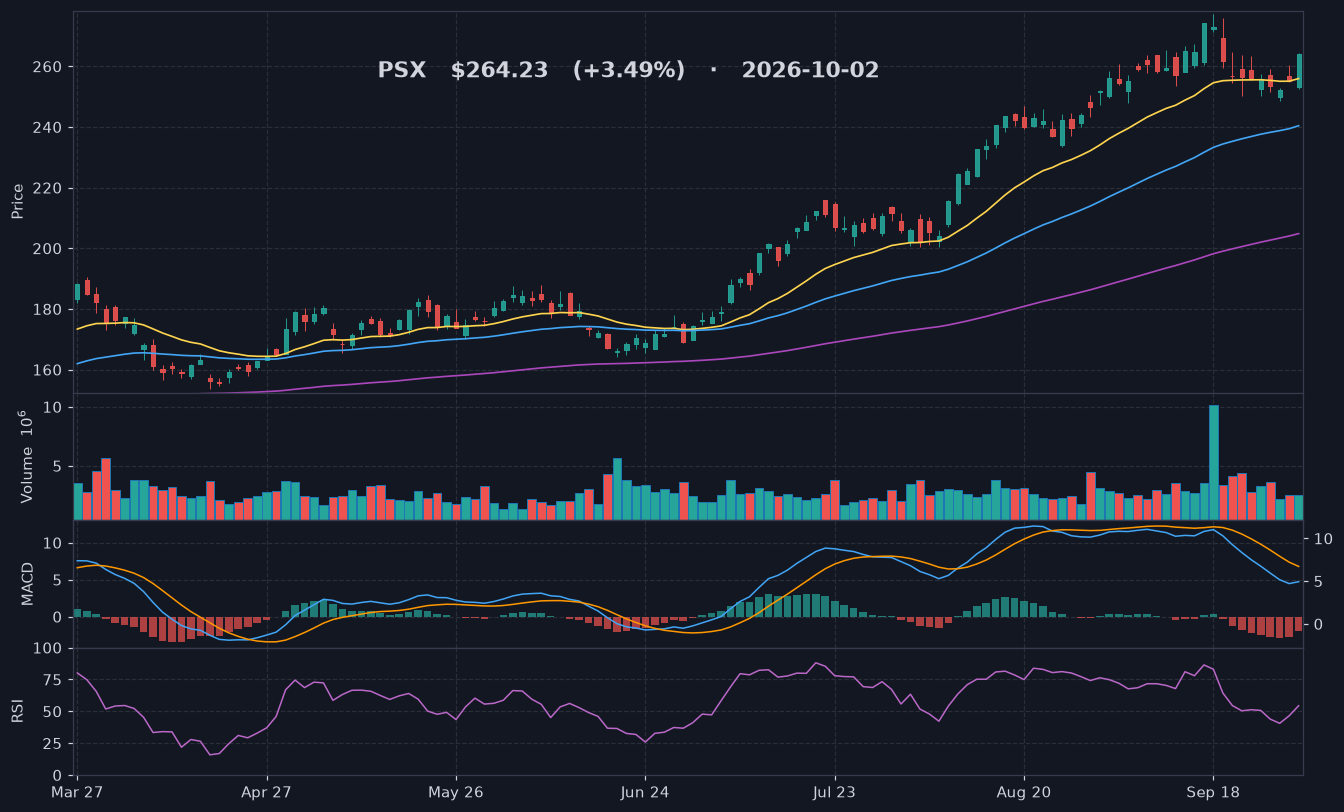Click the PSX ticker symbol in the title
The width and height of the screenshot is (1344, 812).
401,71
